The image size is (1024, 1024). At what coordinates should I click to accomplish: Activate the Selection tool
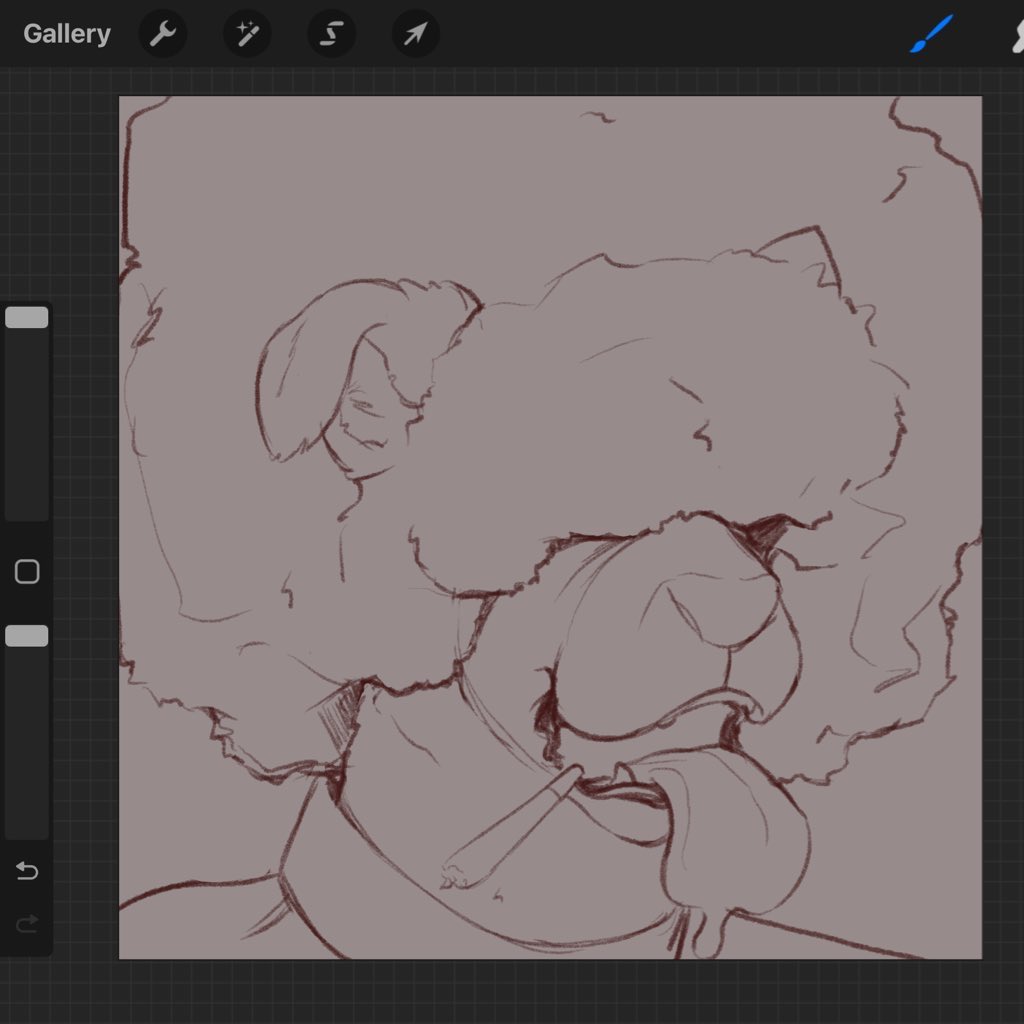point(331,33)
